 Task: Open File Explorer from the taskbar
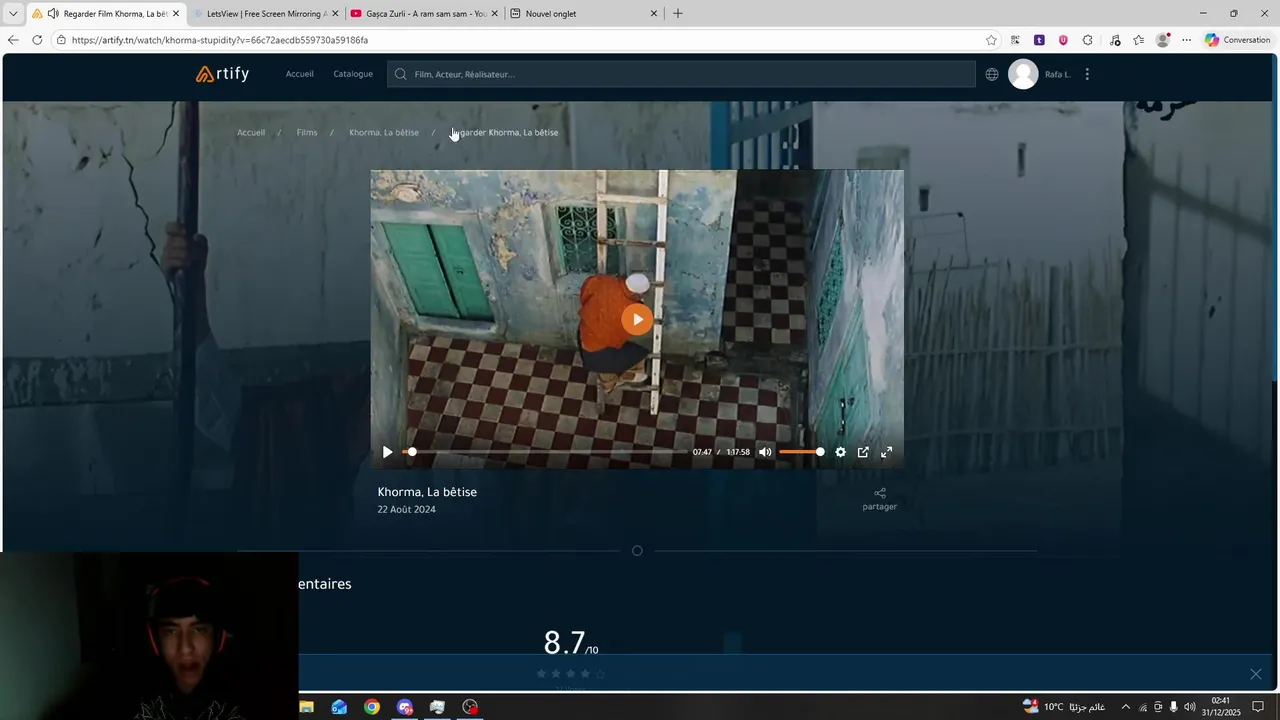pos(307,707)
